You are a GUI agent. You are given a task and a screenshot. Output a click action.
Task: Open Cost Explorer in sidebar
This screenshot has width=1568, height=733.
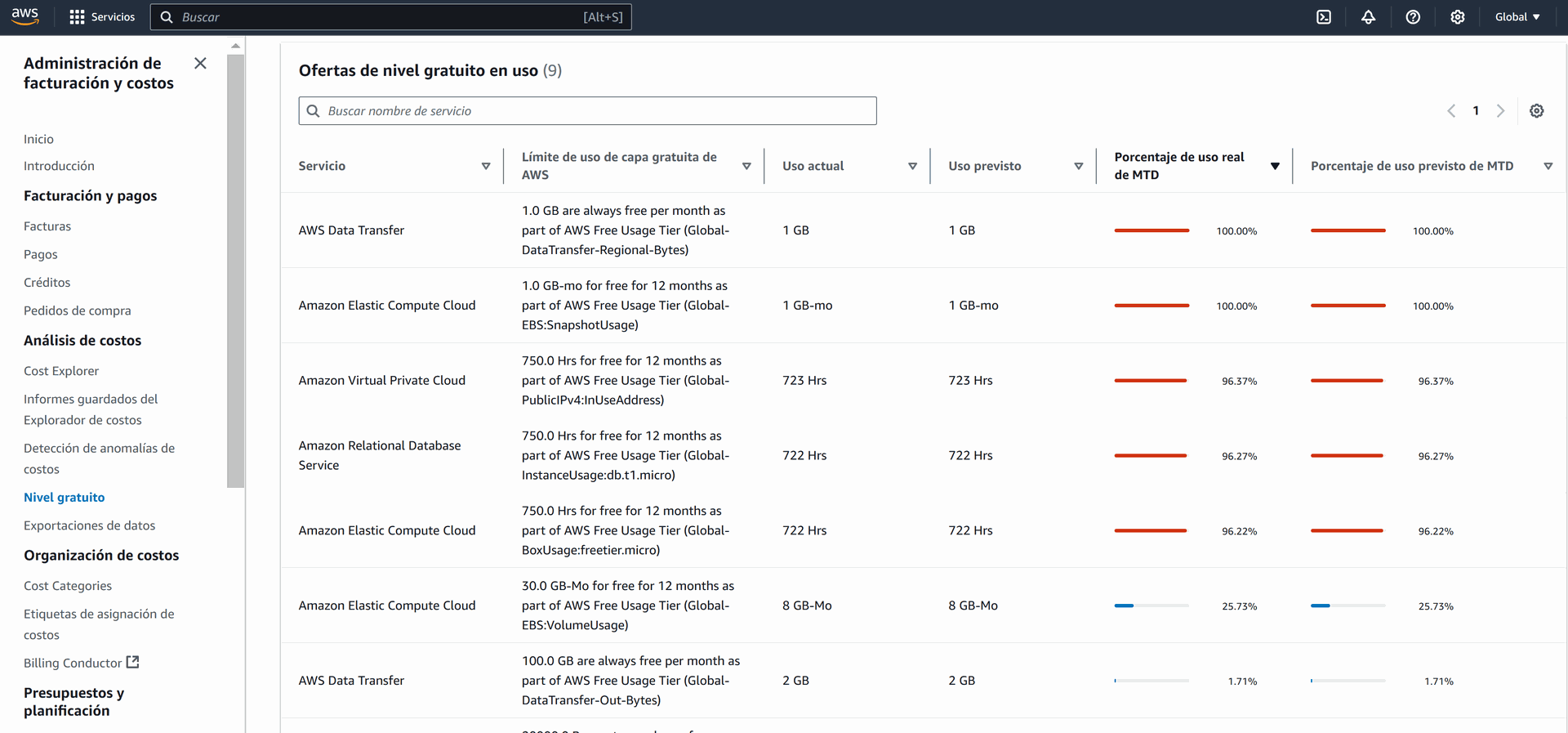coord(61,371)
